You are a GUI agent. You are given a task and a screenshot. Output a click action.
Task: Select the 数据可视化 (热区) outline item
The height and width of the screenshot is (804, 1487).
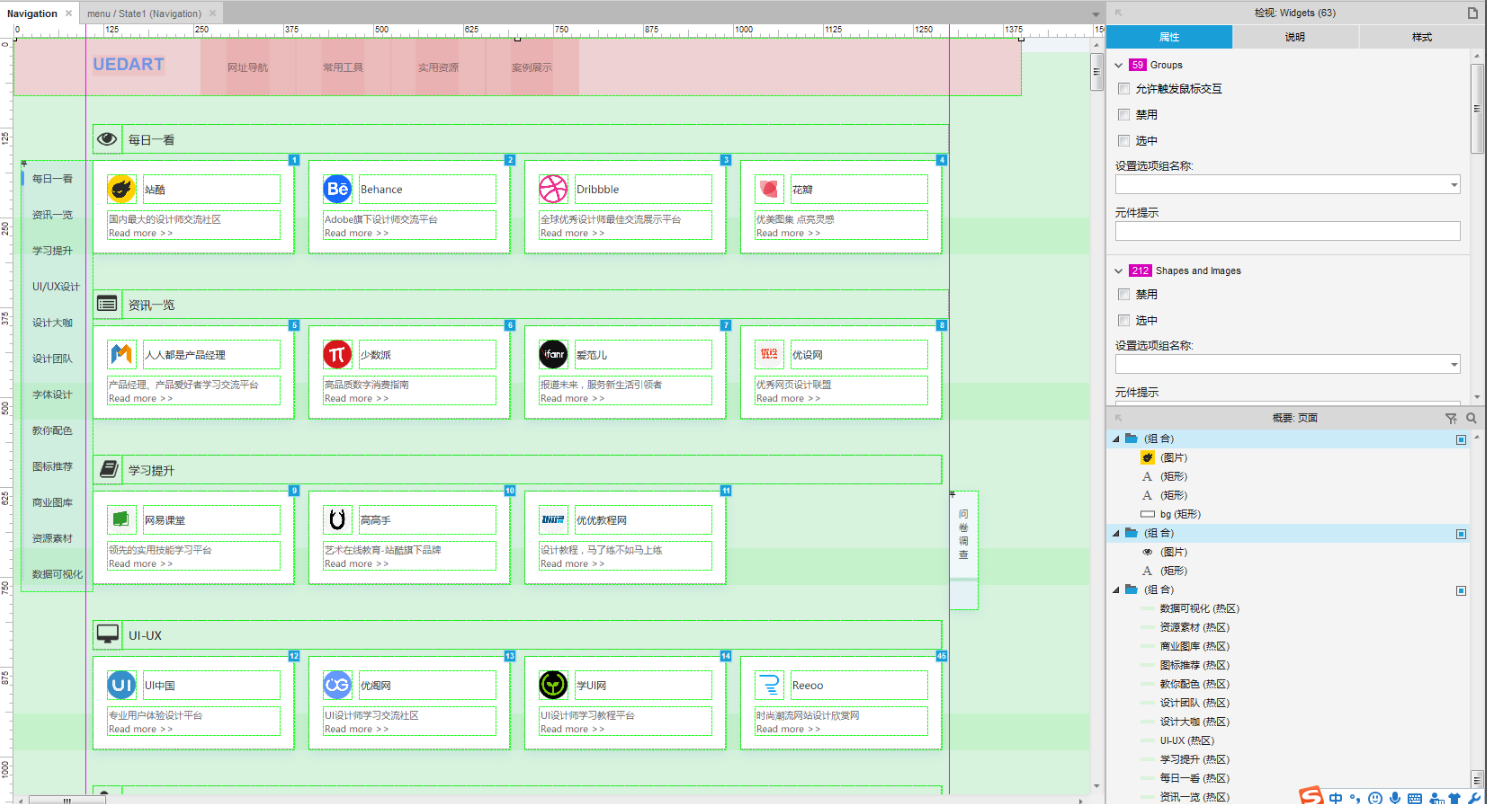click(x=1194, y=609)
